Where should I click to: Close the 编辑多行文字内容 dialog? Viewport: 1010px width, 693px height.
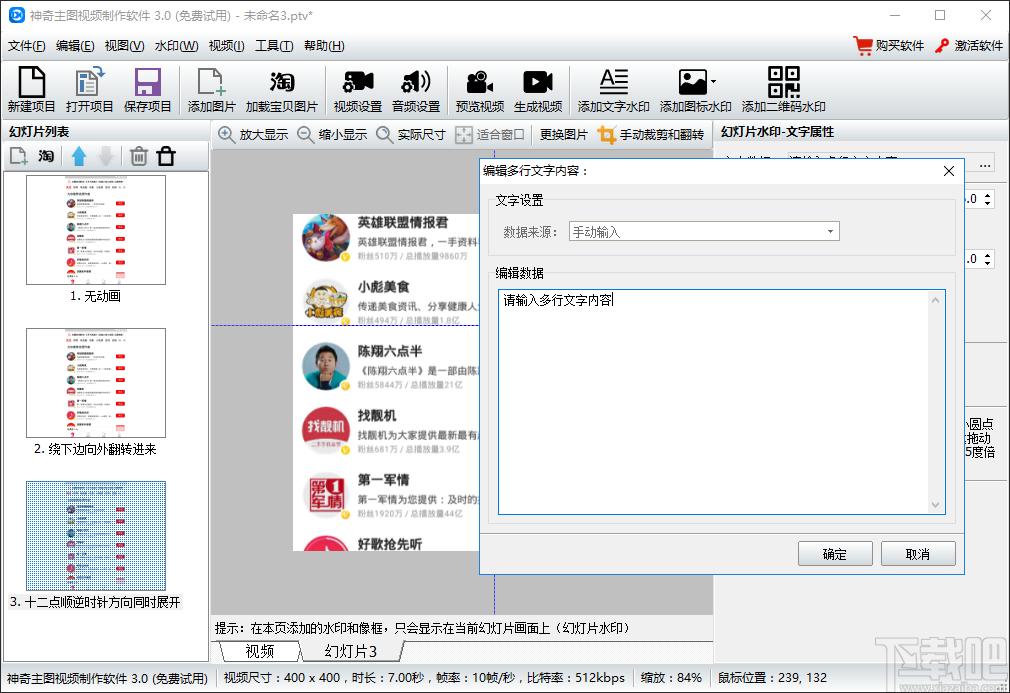click(949, 171)
